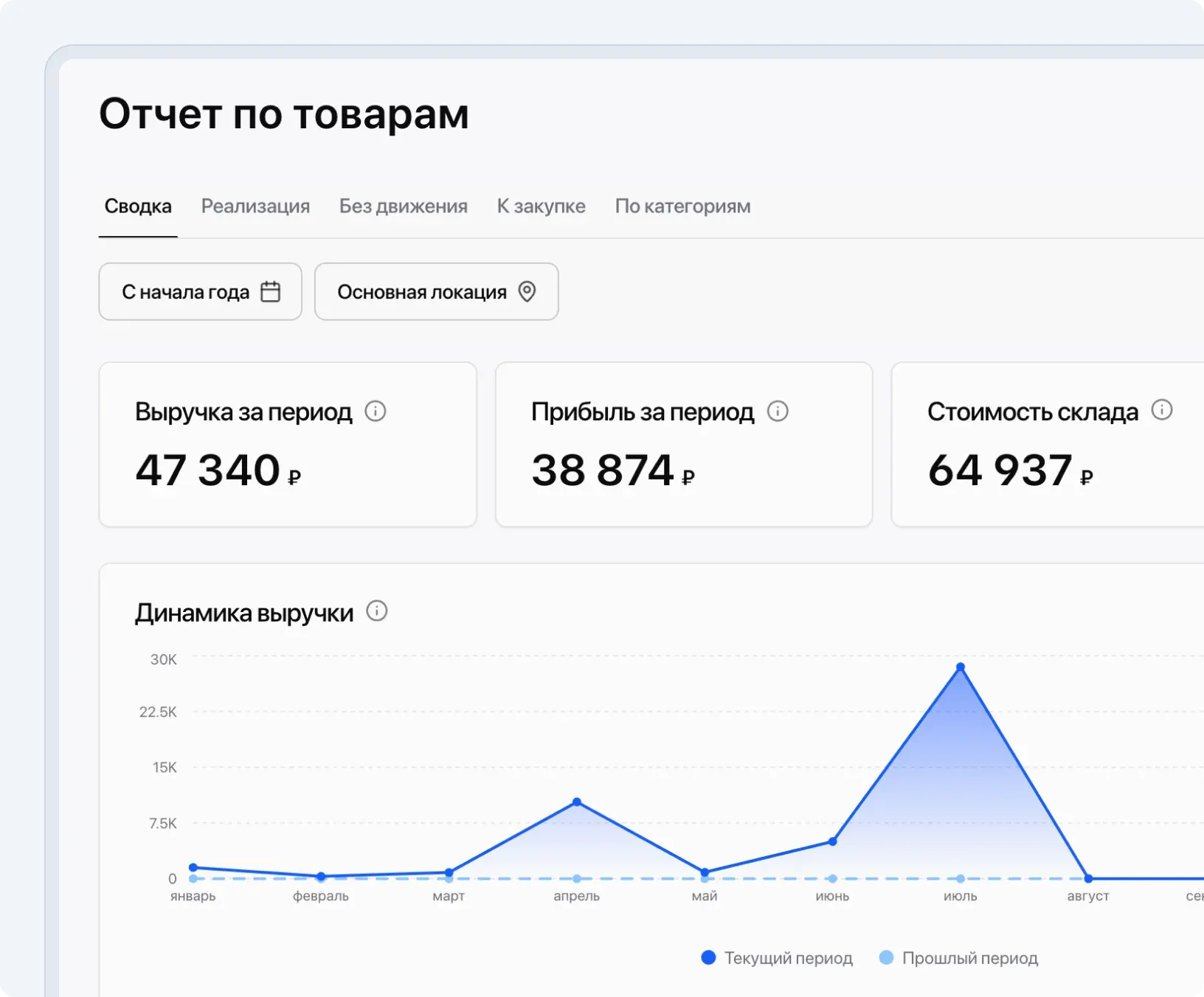Open the info tooltip for Выручка за период
This screenshot has width=1204, height=997.
[x=377, y=411]
